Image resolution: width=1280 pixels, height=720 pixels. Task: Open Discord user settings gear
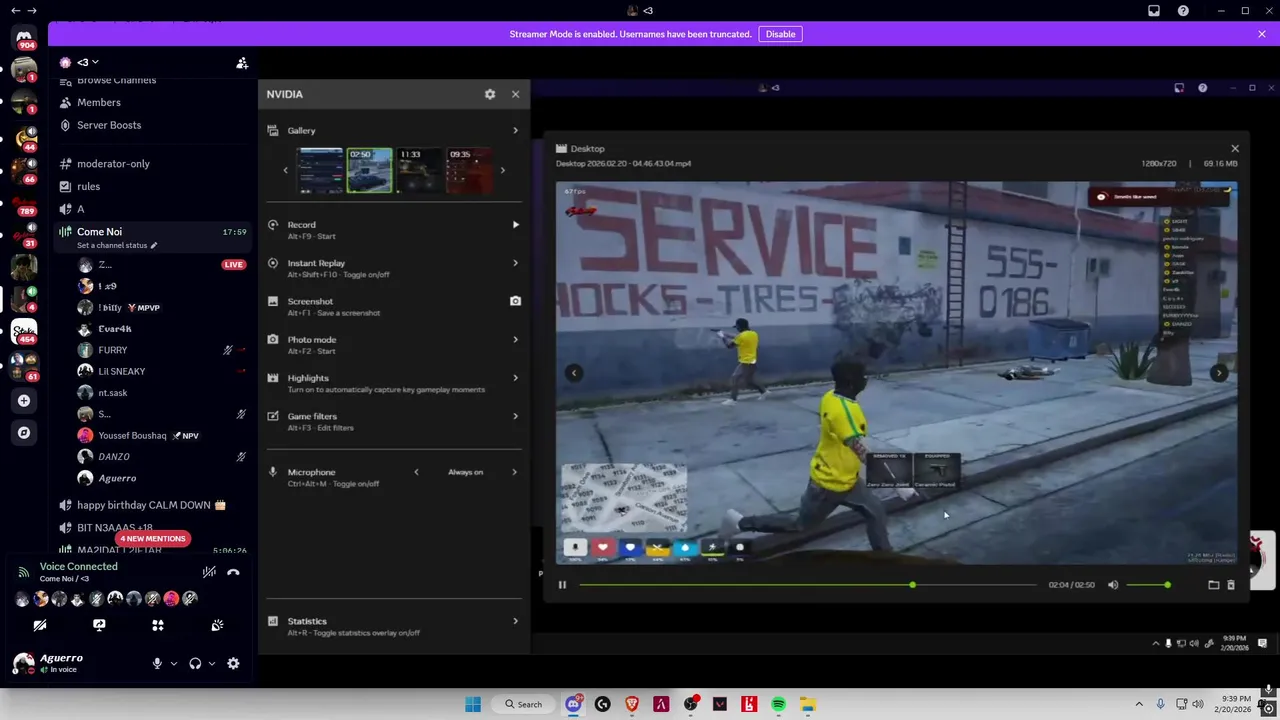233,663
